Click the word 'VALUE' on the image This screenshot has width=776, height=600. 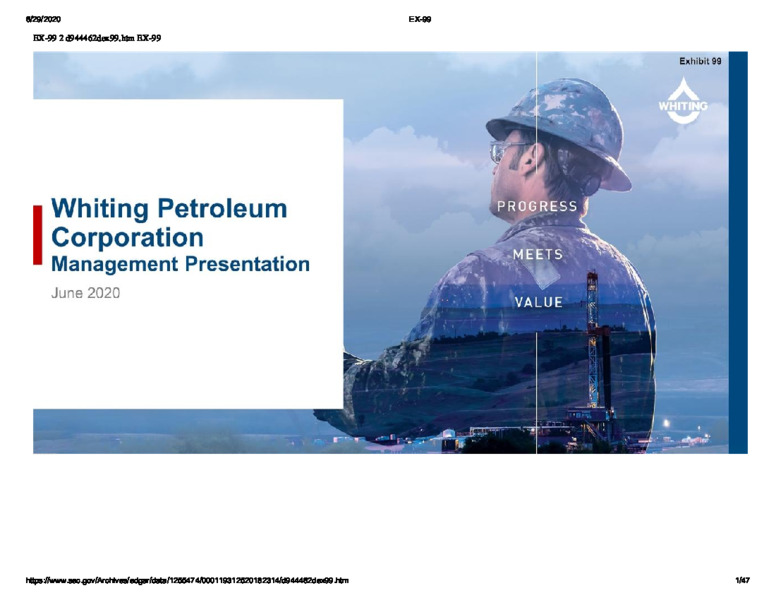(x=538, y=302)
